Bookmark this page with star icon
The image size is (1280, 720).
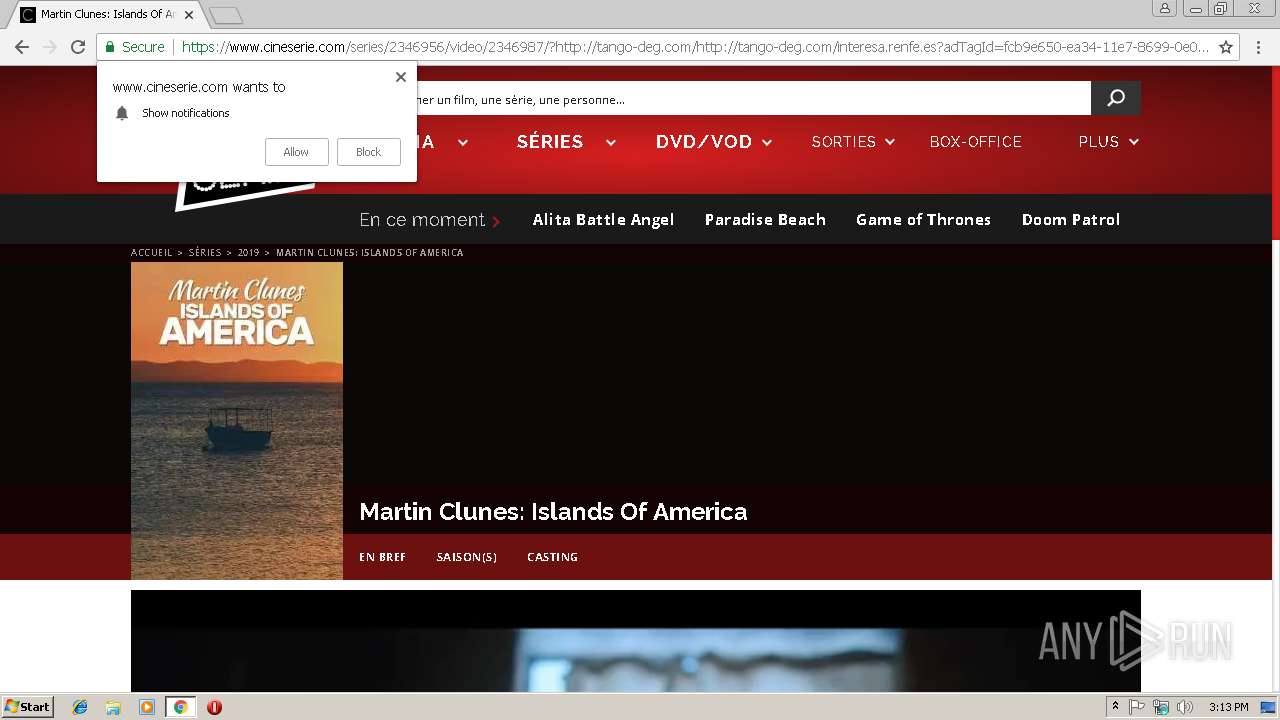(1226, 47)
